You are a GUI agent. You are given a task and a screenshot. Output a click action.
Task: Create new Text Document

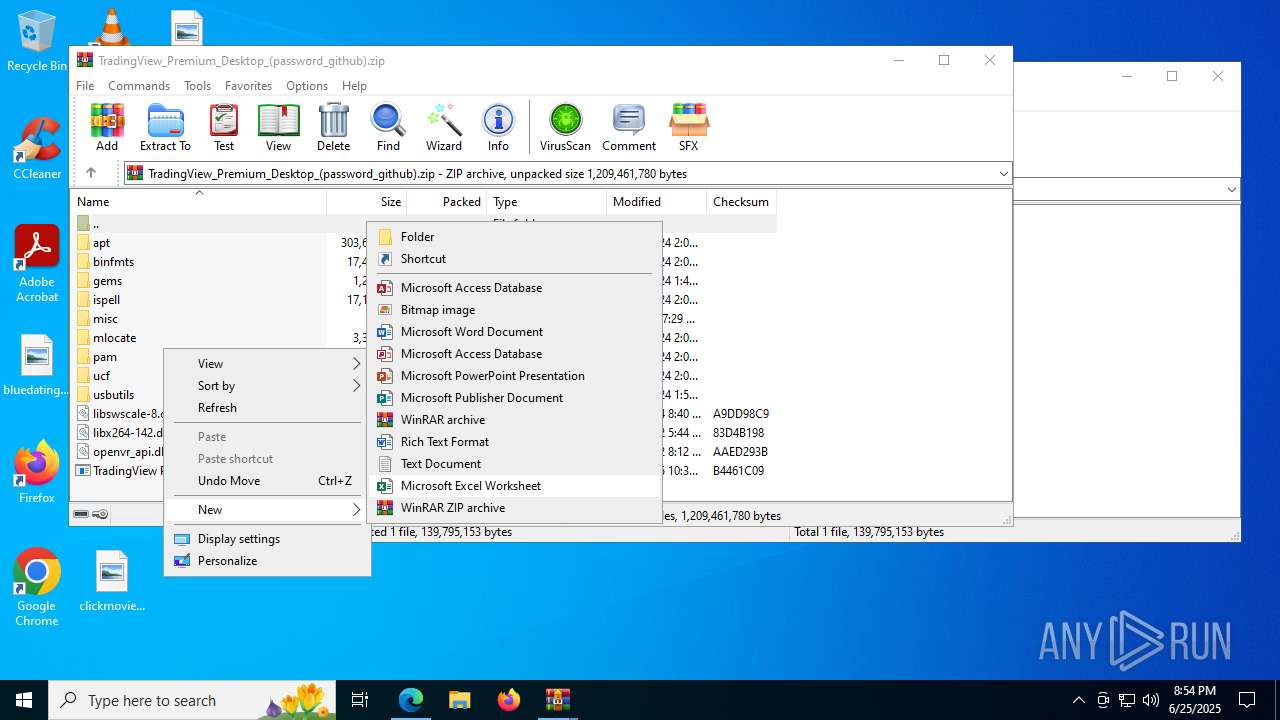tap(515, 464)
